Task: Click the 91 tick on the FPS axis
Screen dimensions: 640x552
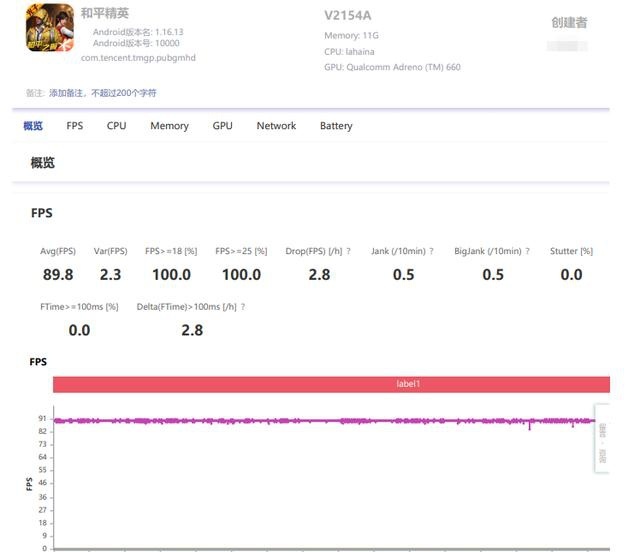Action: [42, 418]
